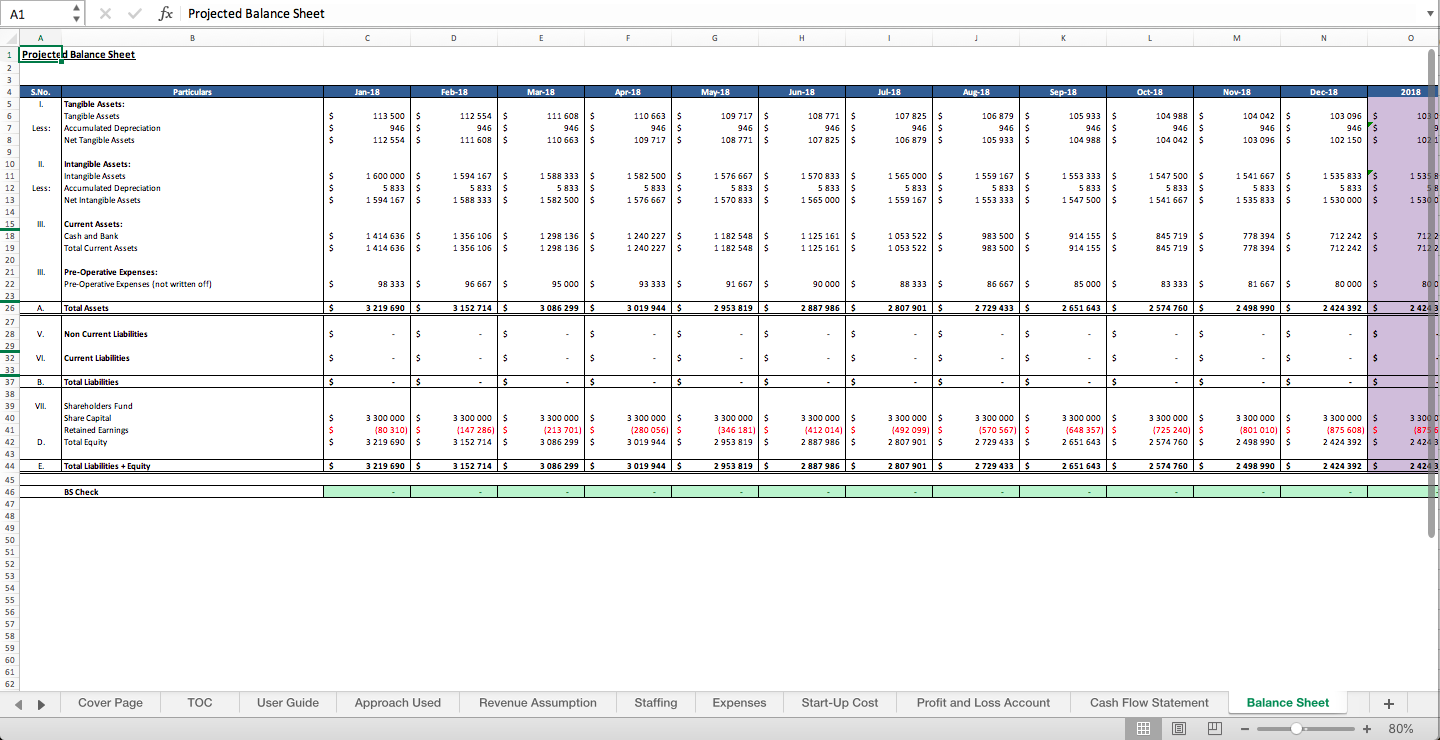
Task: Select the Shareholders Fund label cell
Action: 192,406
